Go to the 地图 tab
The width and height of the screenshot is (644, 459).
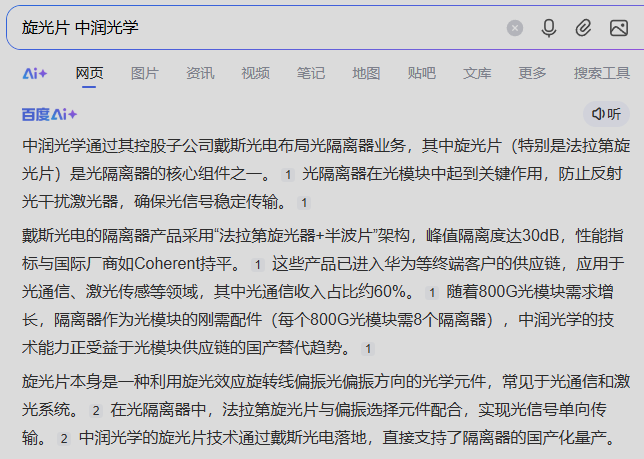[366, 73]
